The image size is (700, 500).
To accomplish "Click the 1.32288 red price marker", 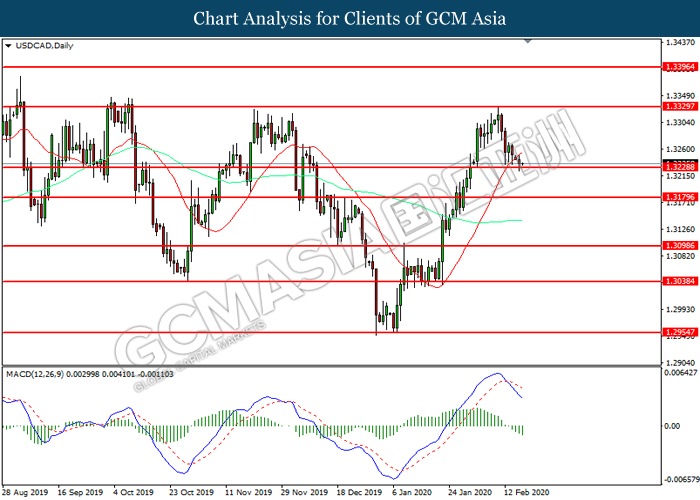I will point(680,168).
